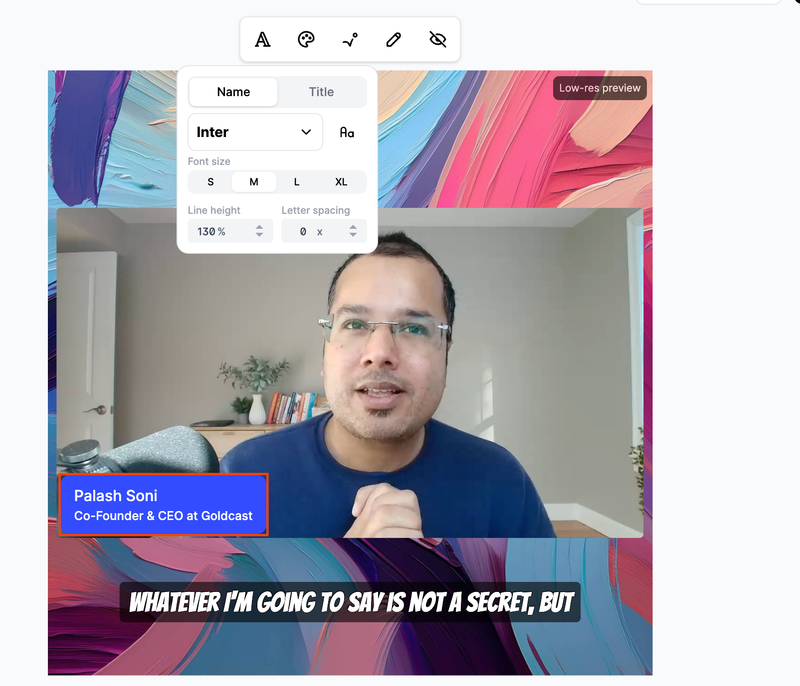800x686 pixels.
Task: Switch to the Title tab
Action: (x=321, y=92)
